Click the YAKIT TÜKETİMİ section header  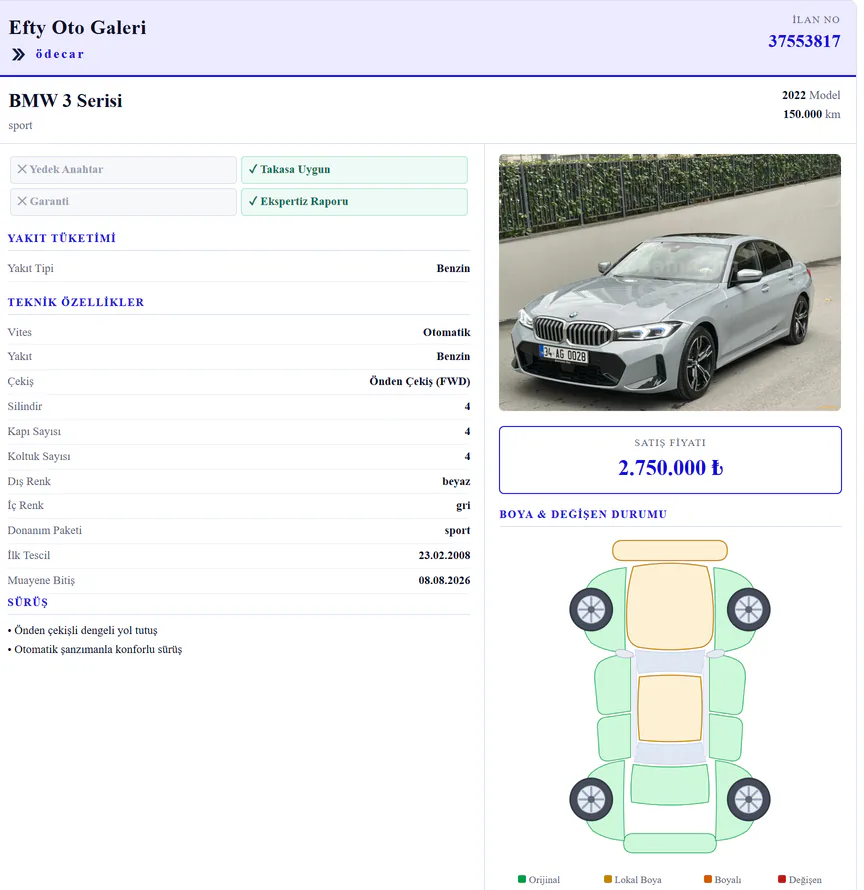(61, 238)
